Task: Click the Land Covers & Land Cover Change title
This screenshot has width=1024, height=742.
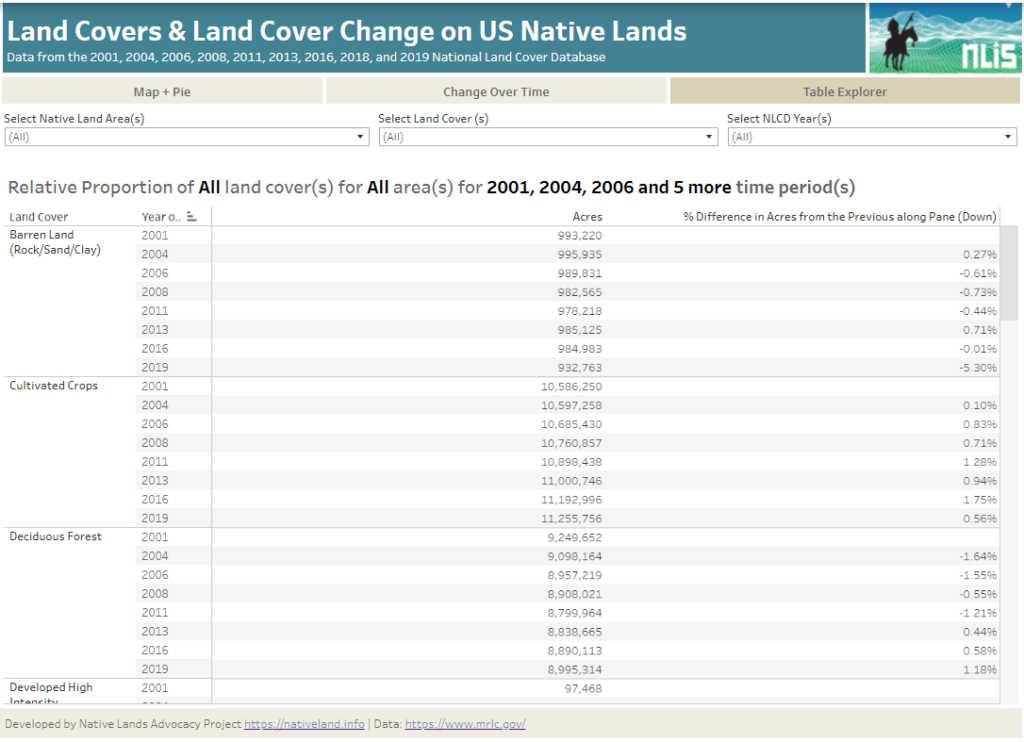Action: pos(347,31)
